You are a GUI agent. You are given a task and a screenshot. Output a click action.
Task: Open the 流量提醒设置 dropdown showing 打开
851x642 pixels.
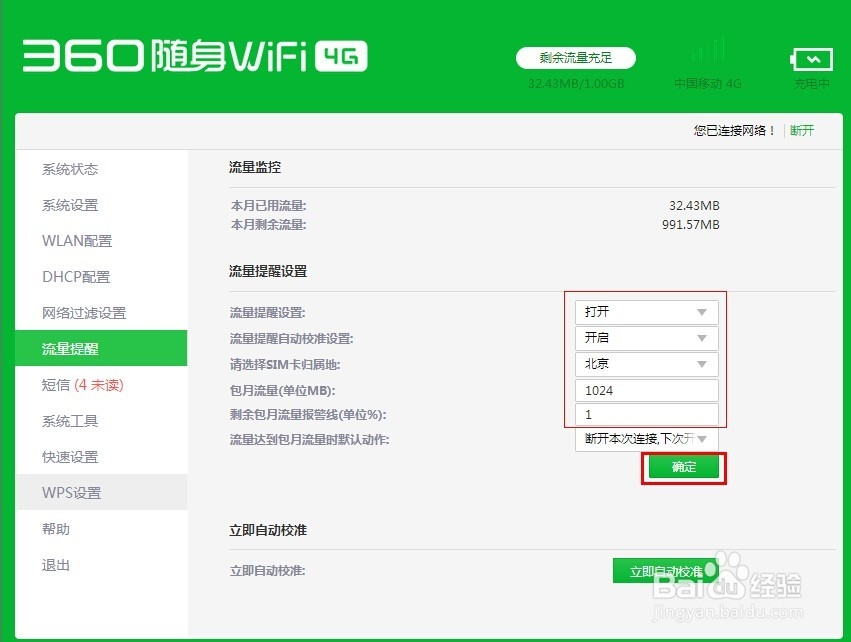pyautogui.click(x=646, y=312)
